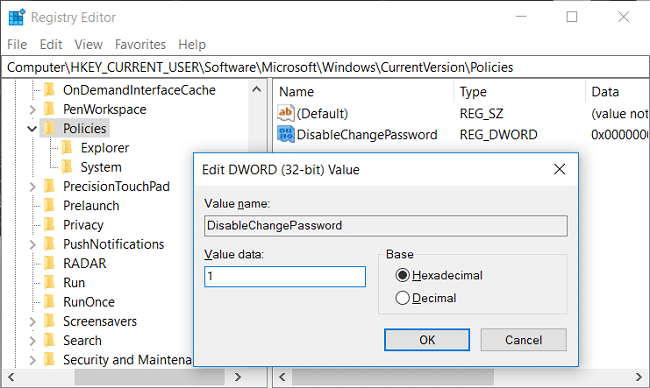Select the System folder icon under Policies

(x=67, y=167)
